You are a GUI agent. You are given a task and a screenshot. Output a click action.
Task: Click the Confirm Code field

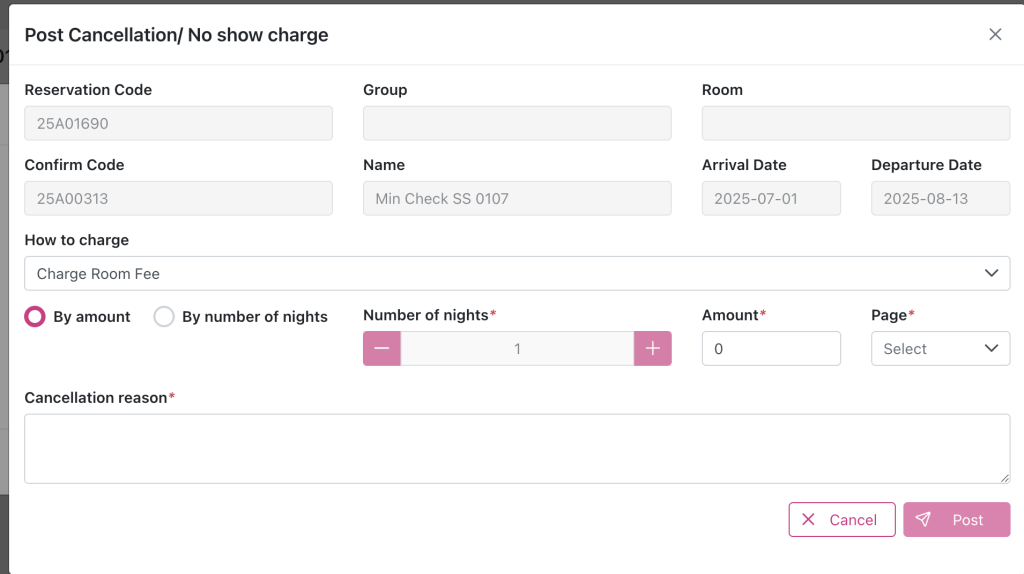coord(178,198)
